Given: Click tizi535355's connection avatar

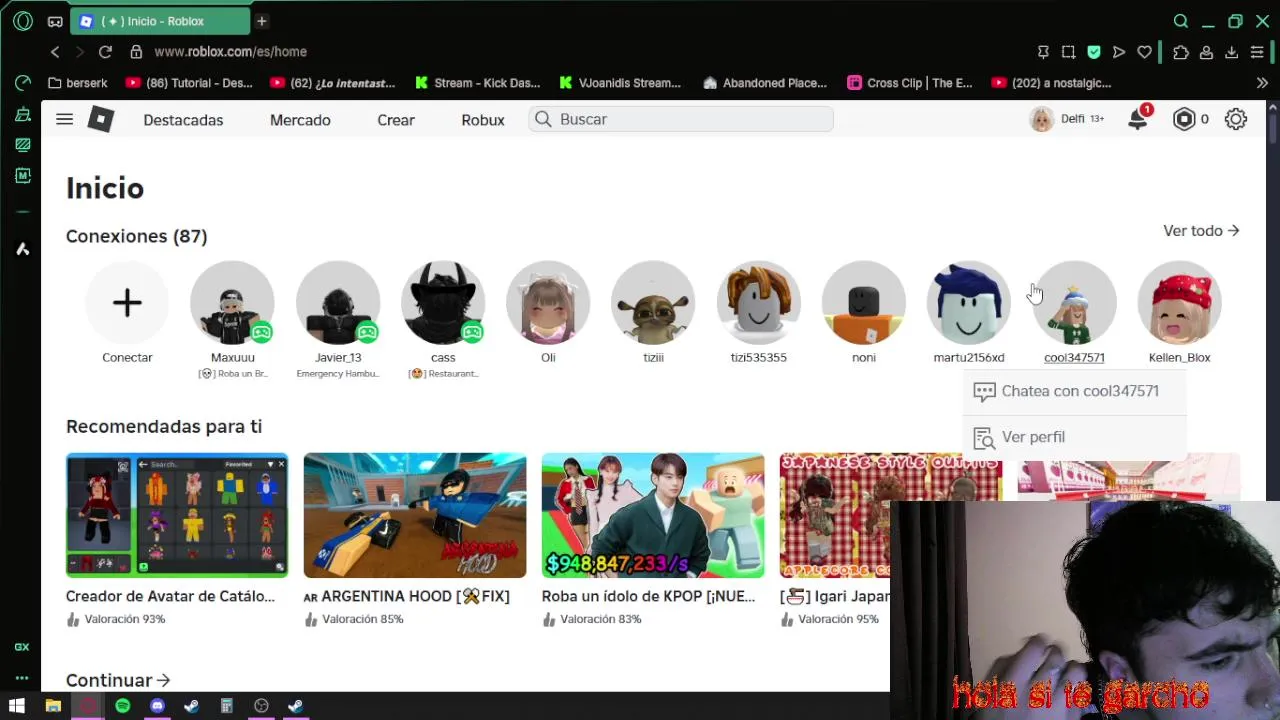Looking at the screenshot, I should (759, 303).
